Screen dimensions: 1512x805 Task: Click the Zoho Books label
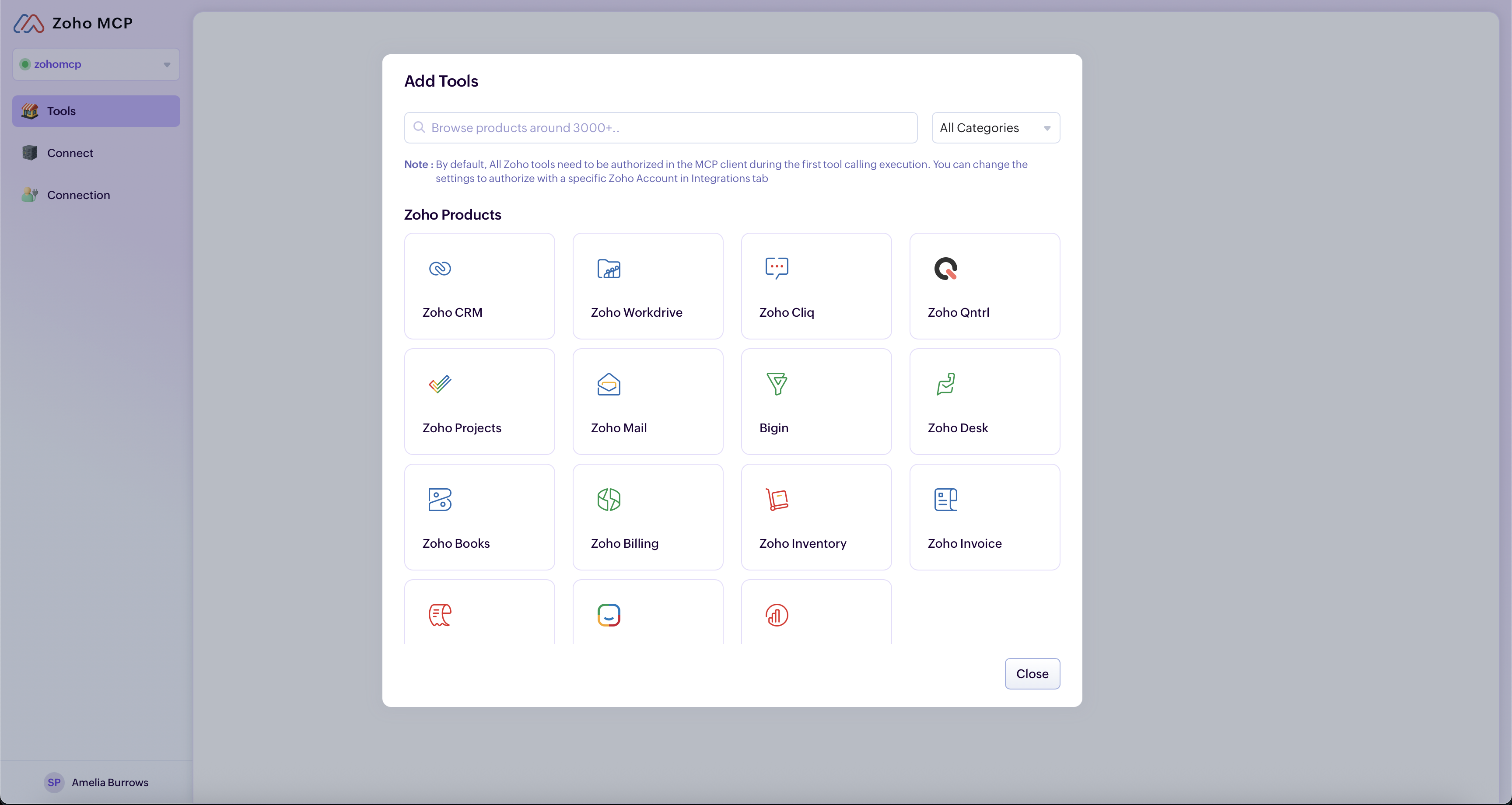[x=456, y=544]
